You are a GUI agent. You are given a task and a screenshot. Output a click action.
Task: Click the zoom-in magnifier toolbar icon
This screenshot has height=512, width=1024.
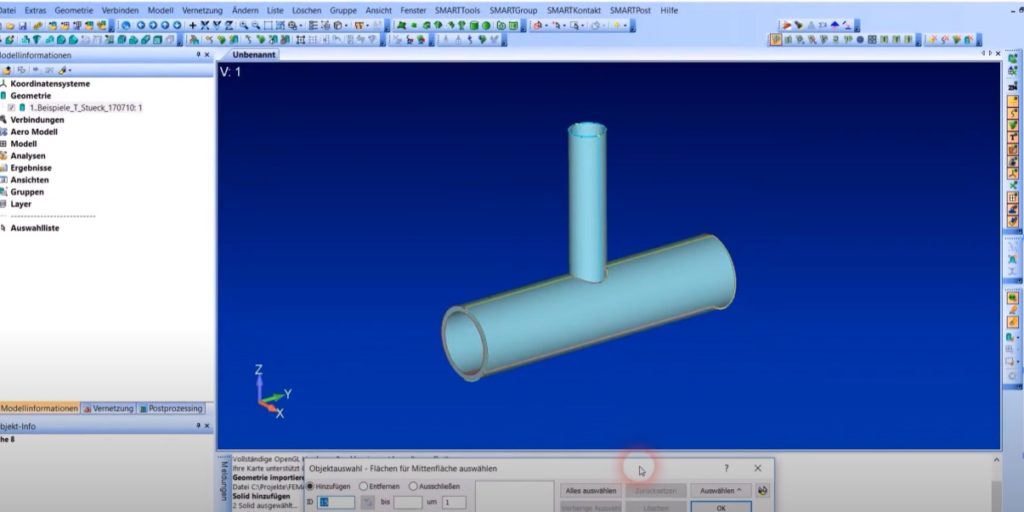click(245, 25)
